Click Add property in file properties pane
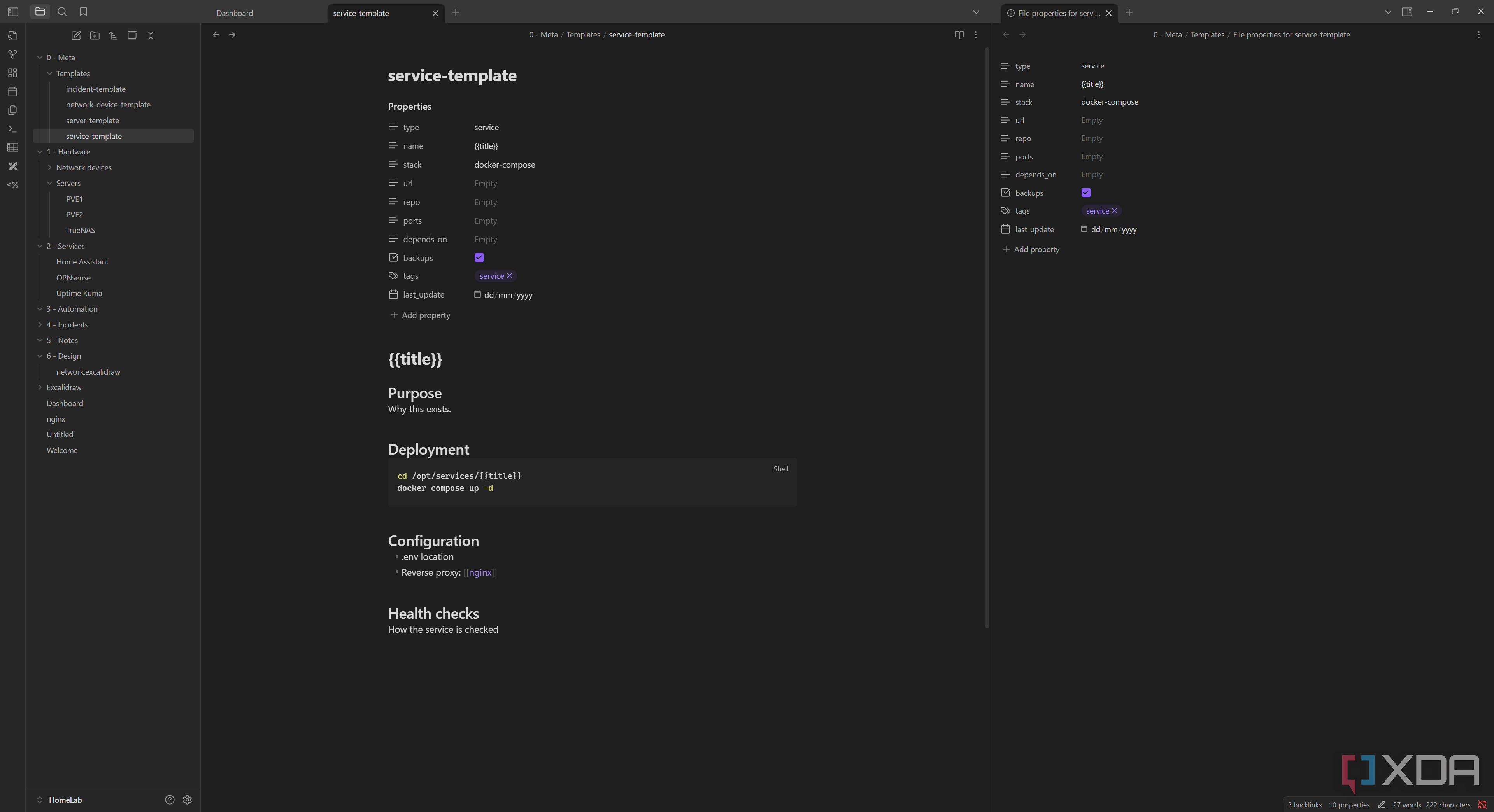 click(1031, 249)
